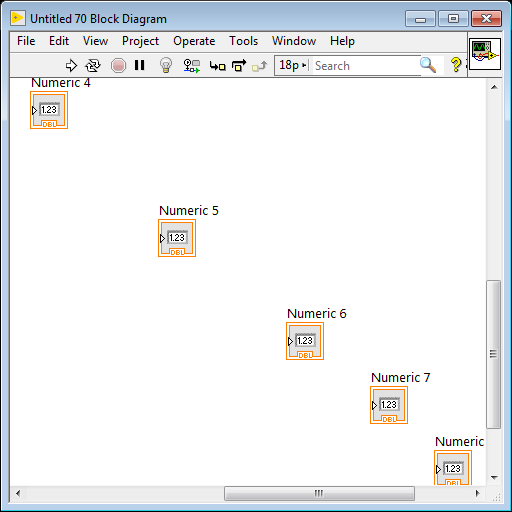Click the vertical scrollbar down arrow
Image resolution: width=512 pixels, height=512 pixels.
coord(494,478)
